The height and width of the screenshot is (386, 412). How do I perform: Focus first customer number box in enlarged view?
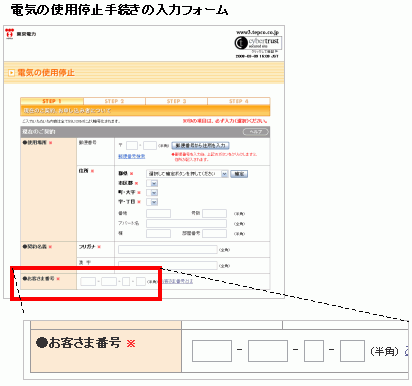tap(212, 351)
